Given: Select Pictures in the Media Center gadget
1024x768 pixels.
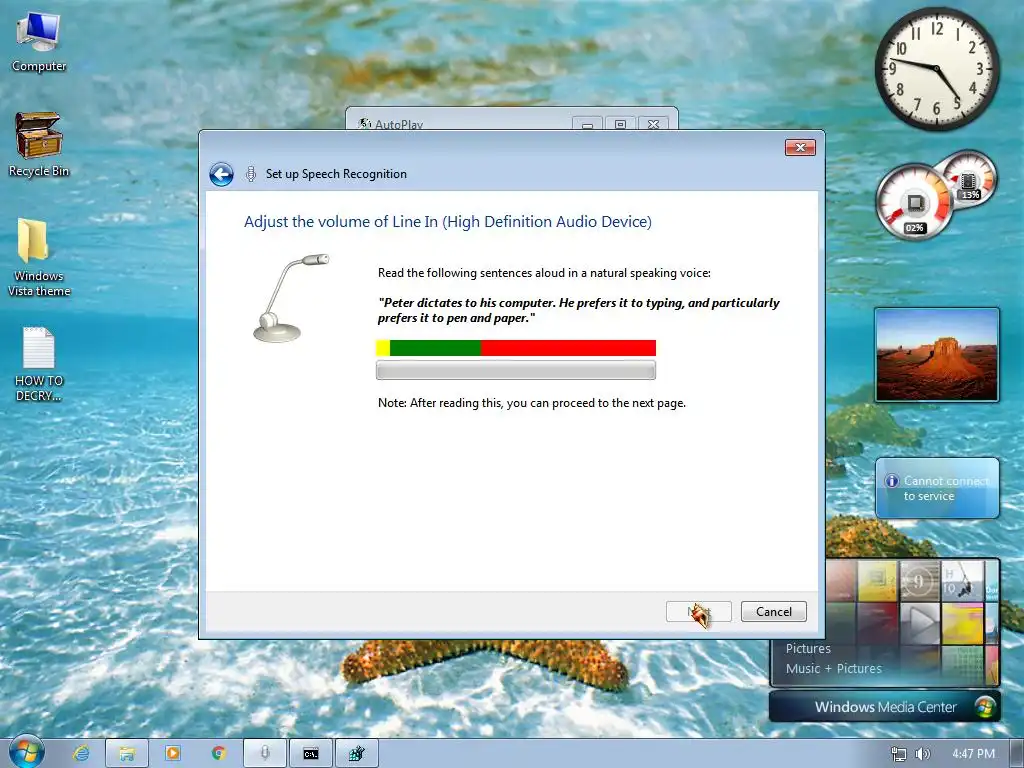Looking at the screenshot, I should click(808, 648).
